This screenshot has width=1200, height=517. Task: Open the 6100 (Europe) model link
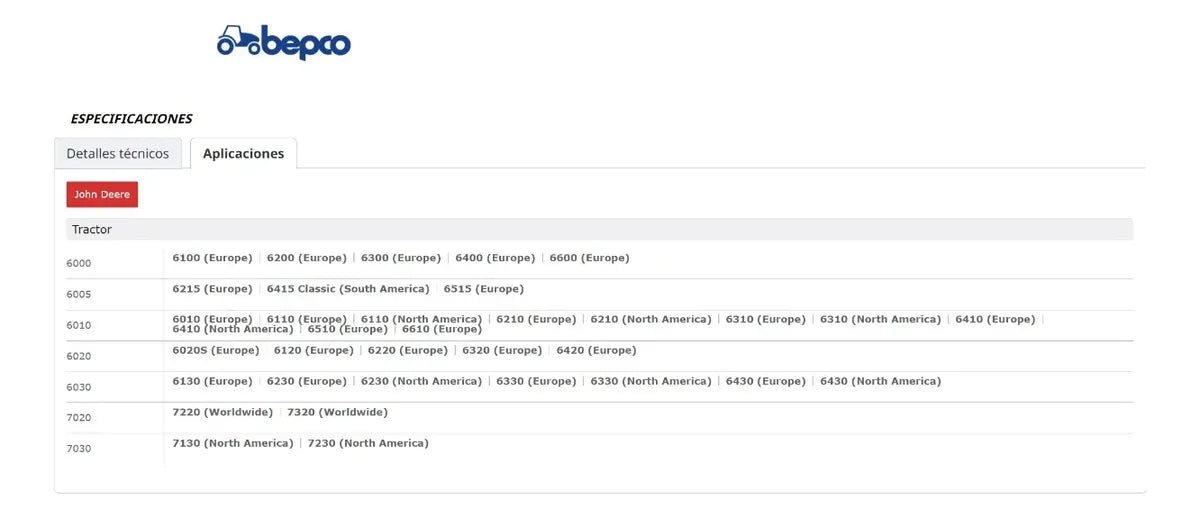[212, 258]
